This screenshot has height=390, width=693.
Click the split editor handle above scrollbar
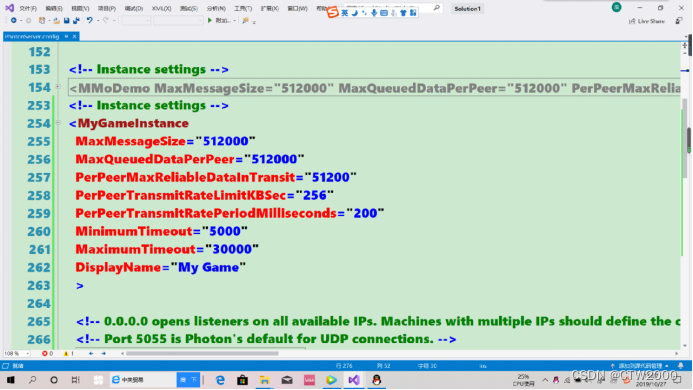pos(685,46)
